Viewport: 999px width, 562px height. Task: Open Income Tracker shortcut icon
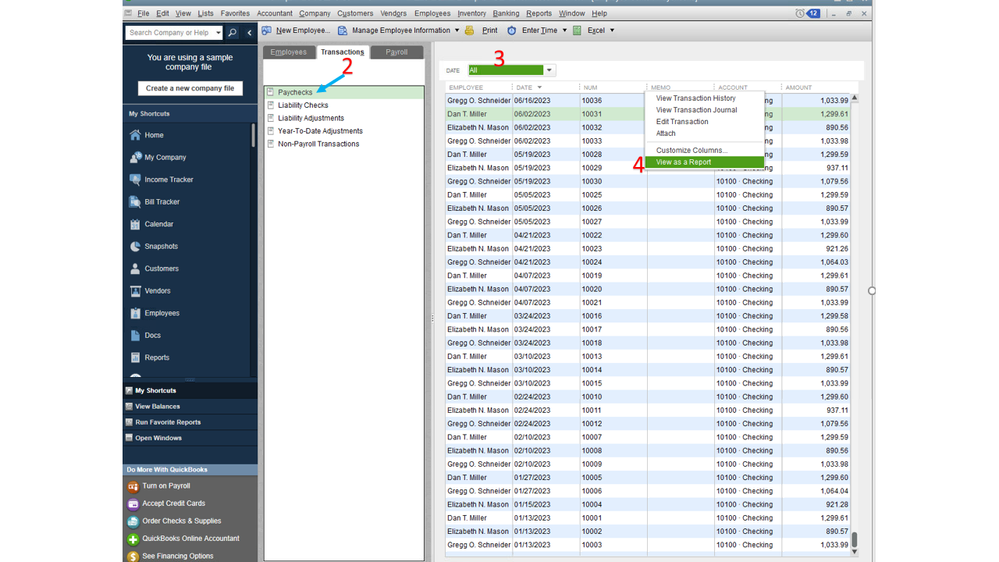click(135, 180)
